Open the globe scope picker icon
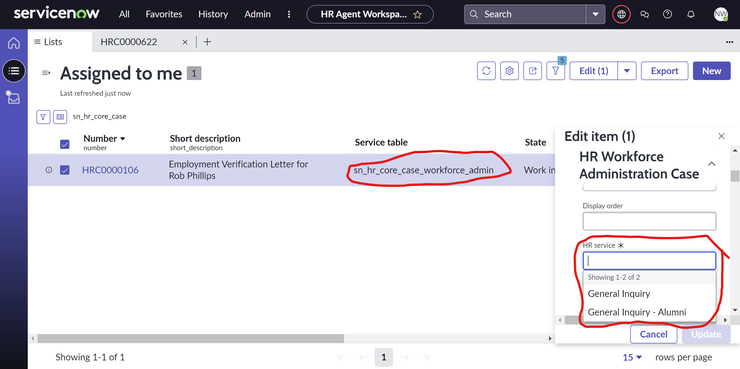 point(622,14)
